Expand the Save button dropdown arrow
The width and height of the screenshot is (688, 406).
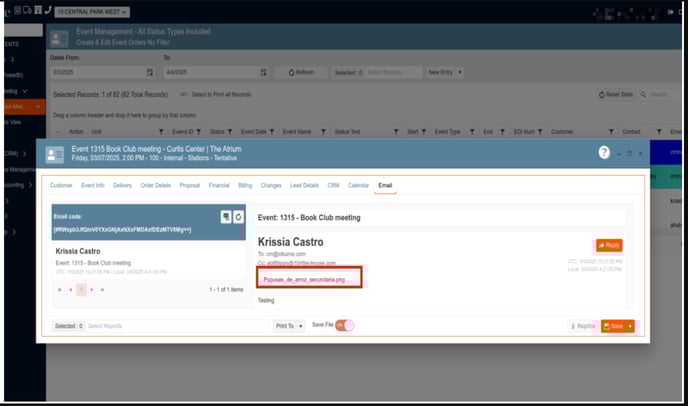[630, 326]
